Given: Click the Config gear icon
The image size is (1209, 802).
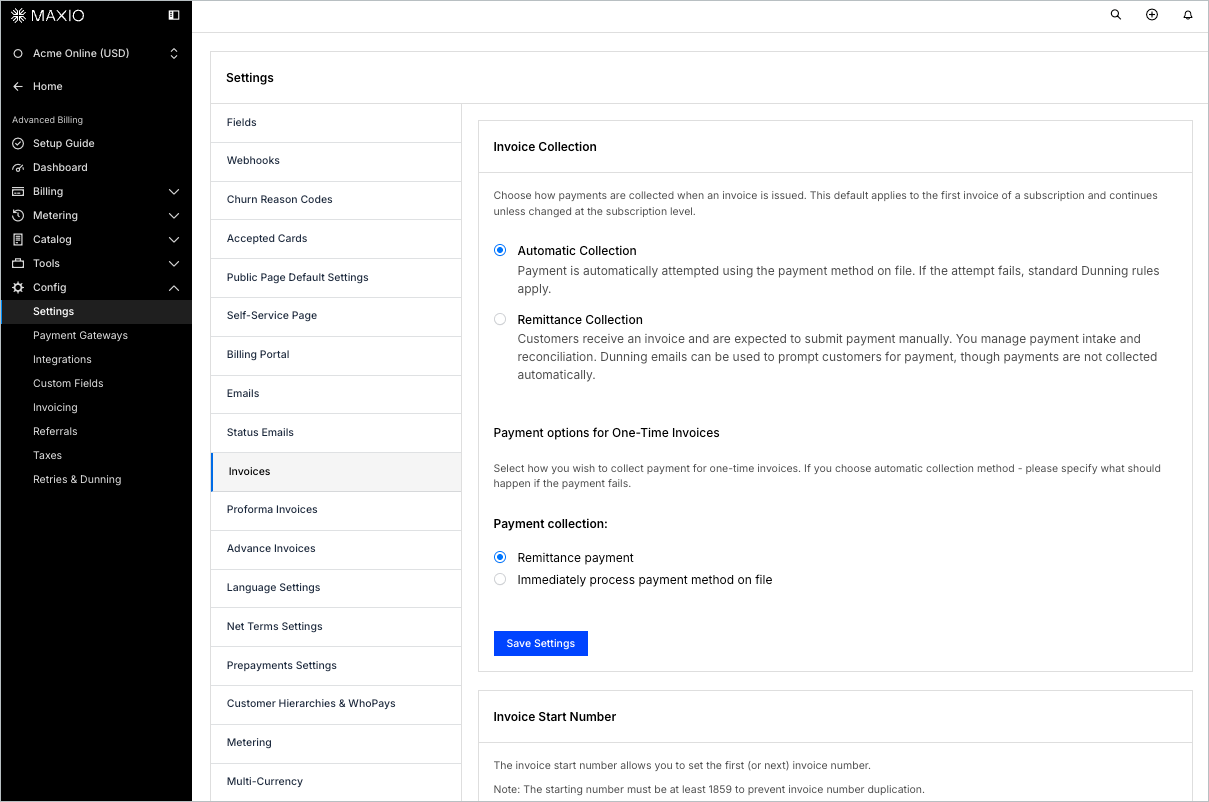Looking at the screenshot, I should click(18, 287).
